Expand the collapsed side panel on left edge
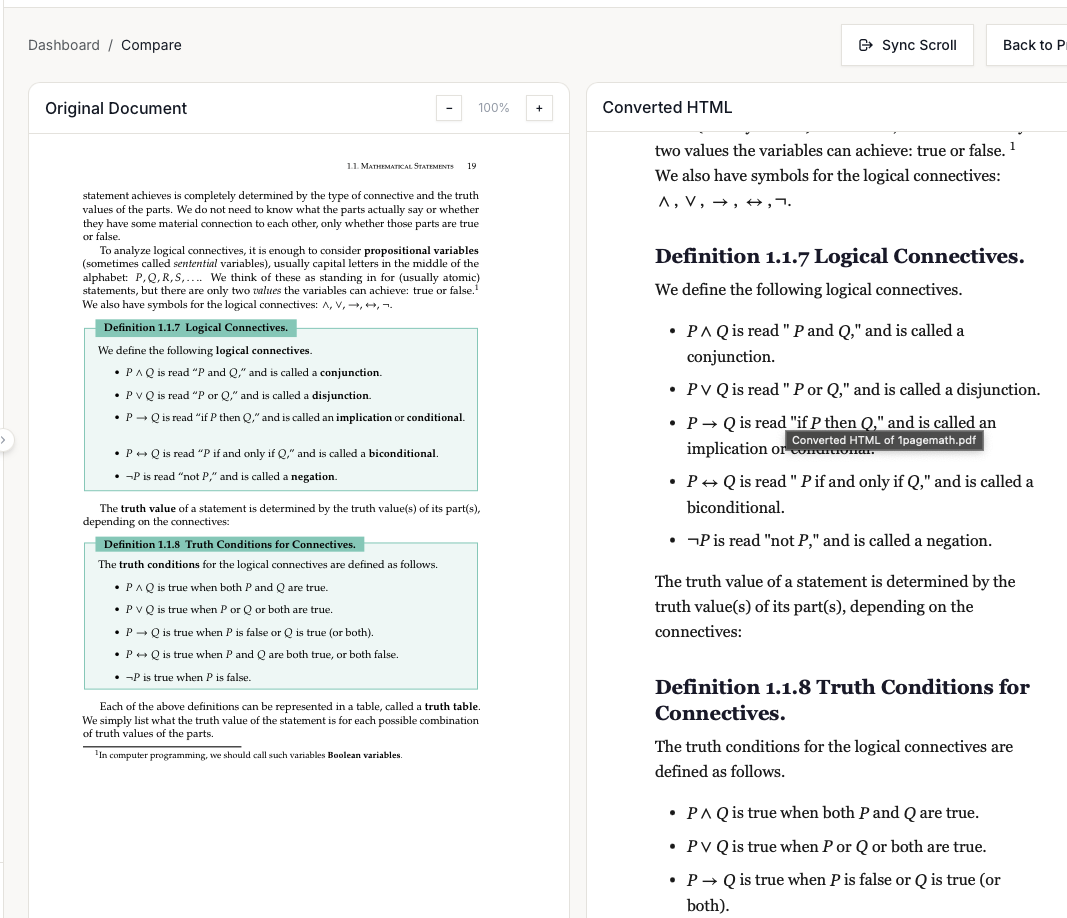This screenshot has width=1067, height=918. [x=5, y=440]
